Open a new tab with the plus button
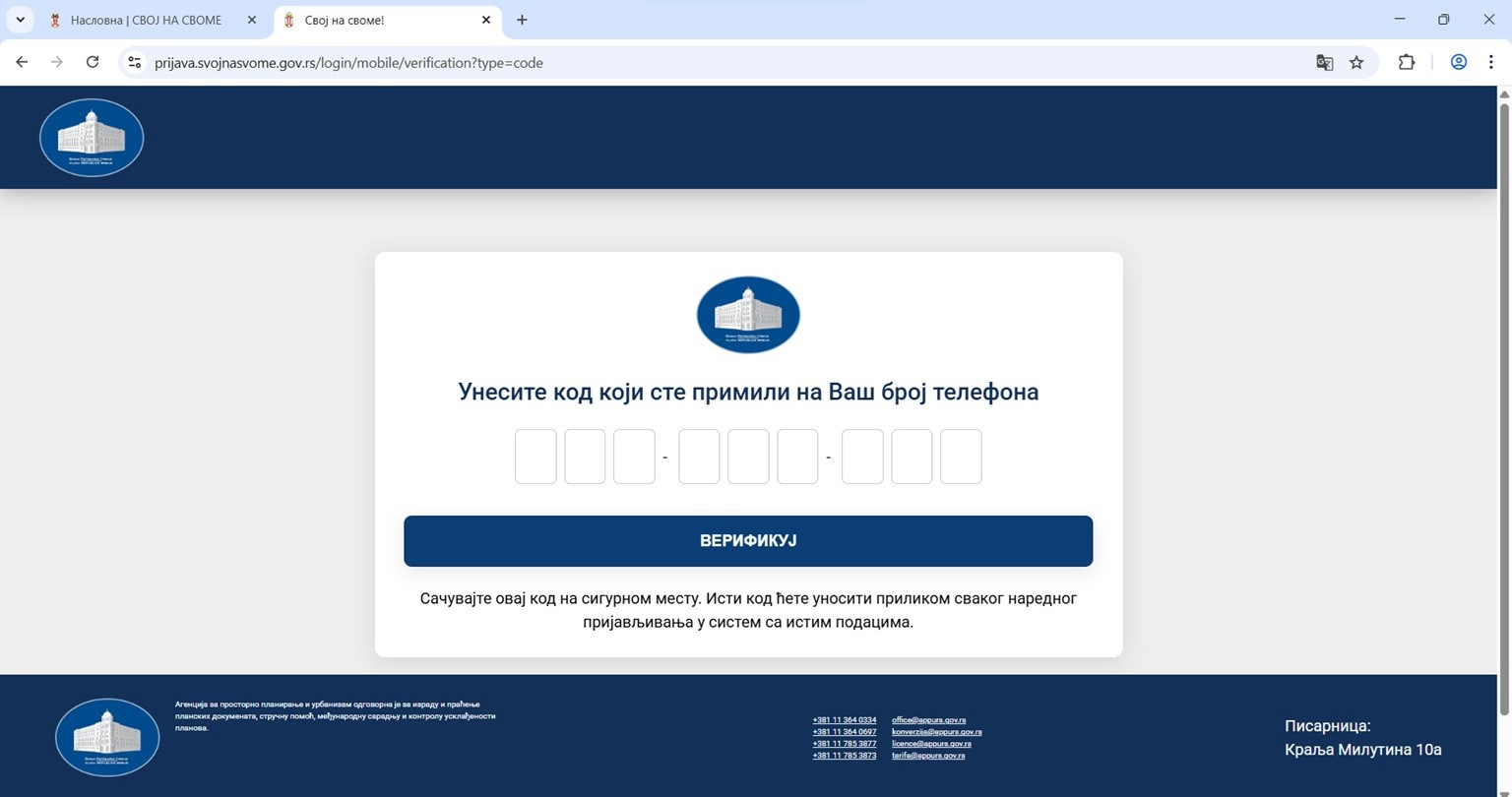 [x=522, y=20]
